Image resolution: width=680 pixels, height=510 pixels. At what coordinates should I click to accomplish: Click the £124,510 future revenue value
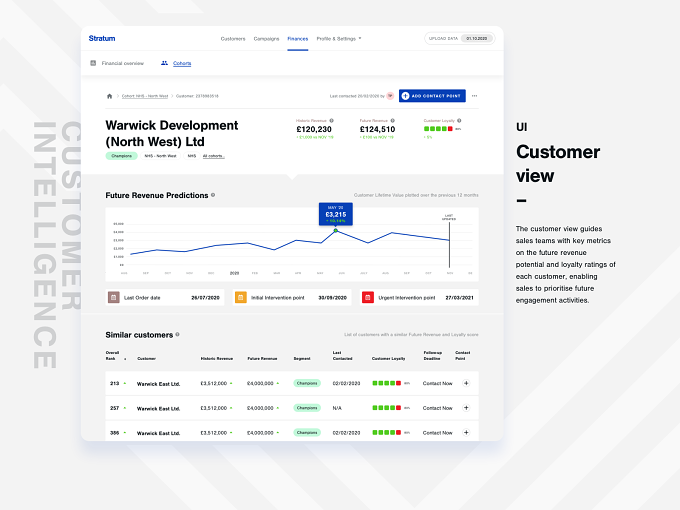pos(377,129)
